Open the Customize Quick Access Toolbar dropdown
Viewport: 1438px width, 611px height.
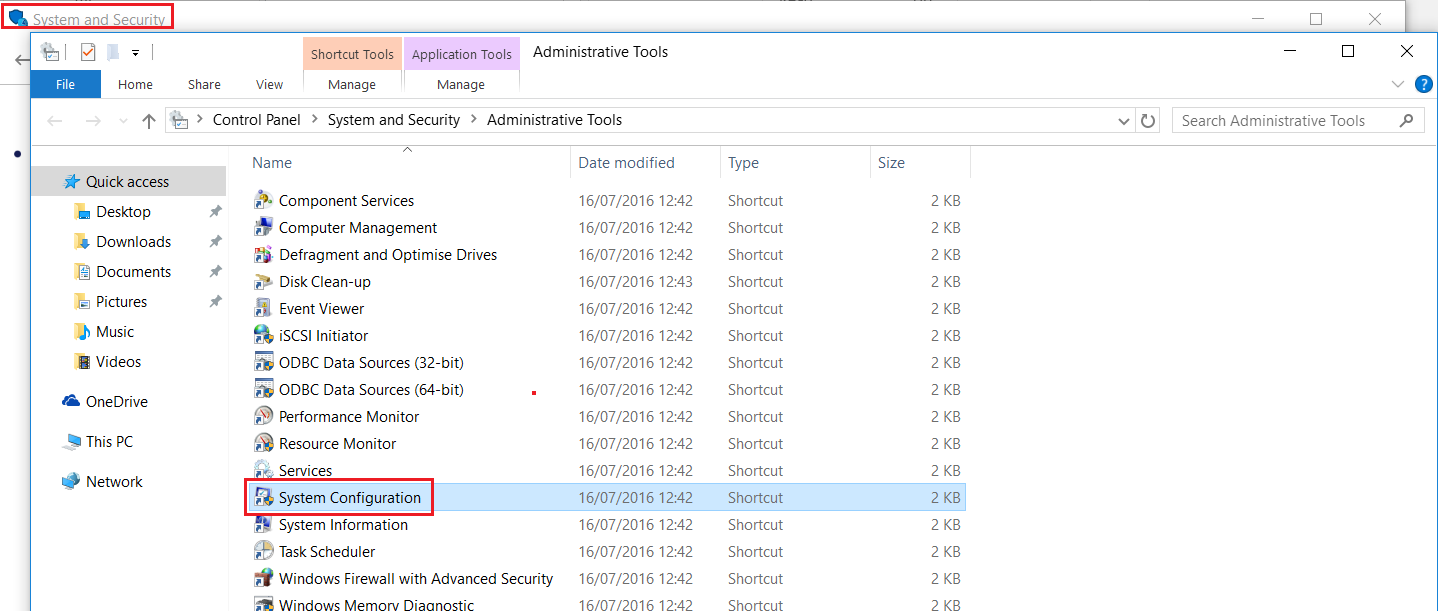pyautogui.click(x=135, y=53)
